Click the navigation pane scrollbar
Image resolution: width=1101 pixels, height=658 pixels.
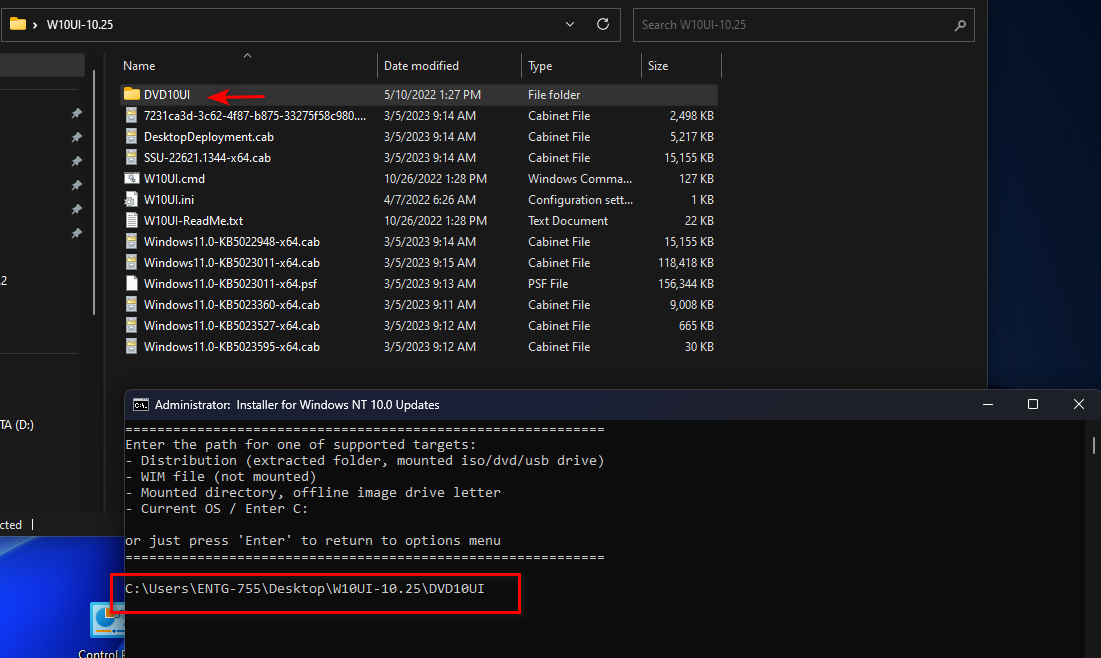pyautogui.click(x=94, y=193)
